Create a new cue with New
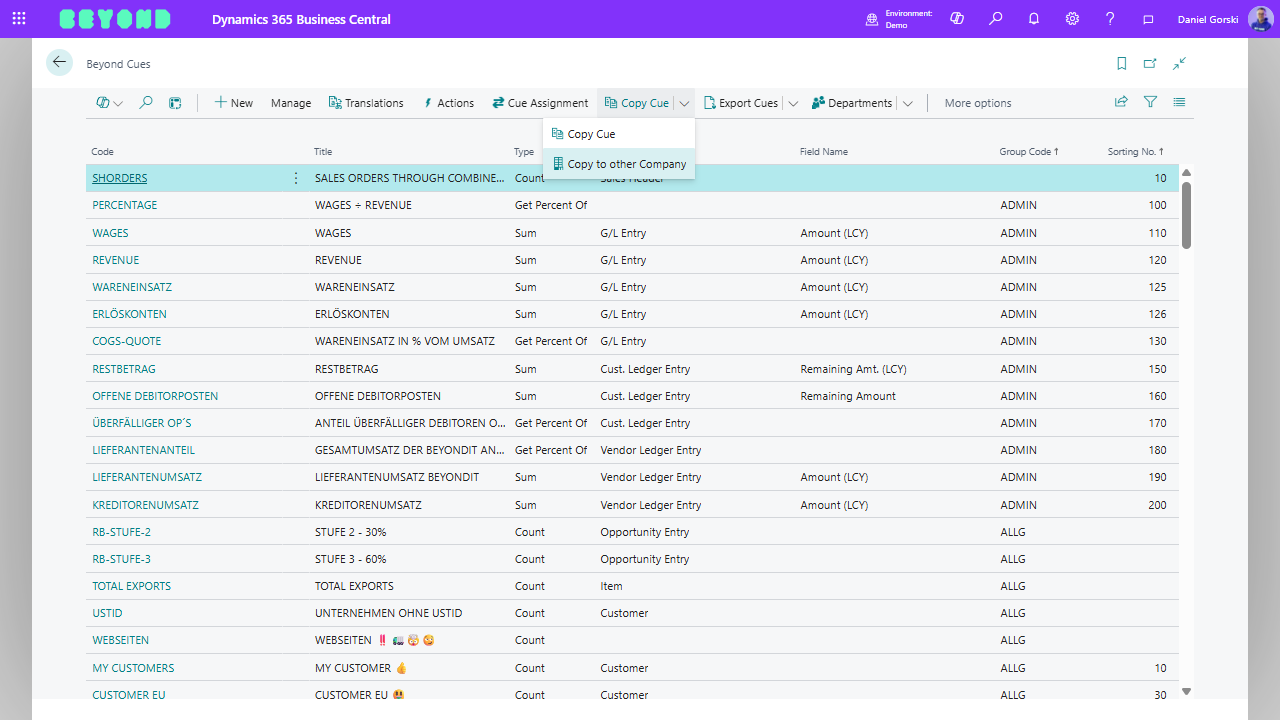The width and height of the screenshot is (1280, 720). click(233, 102)
